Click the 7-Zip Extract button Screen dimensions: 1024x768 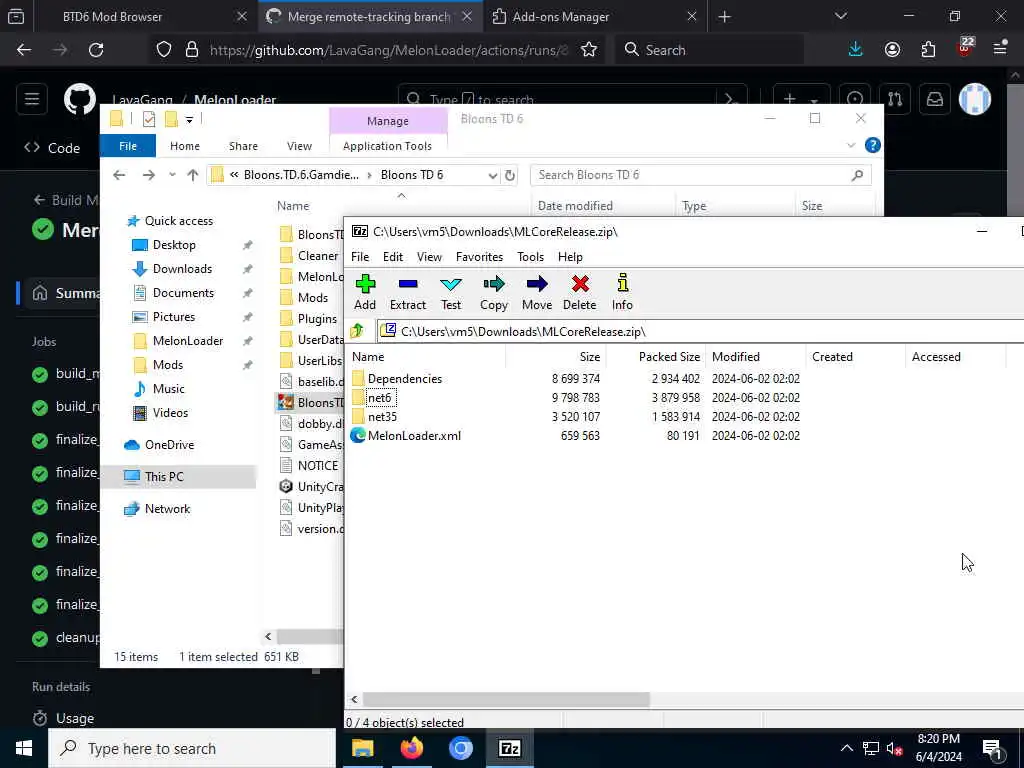[408, 292]
